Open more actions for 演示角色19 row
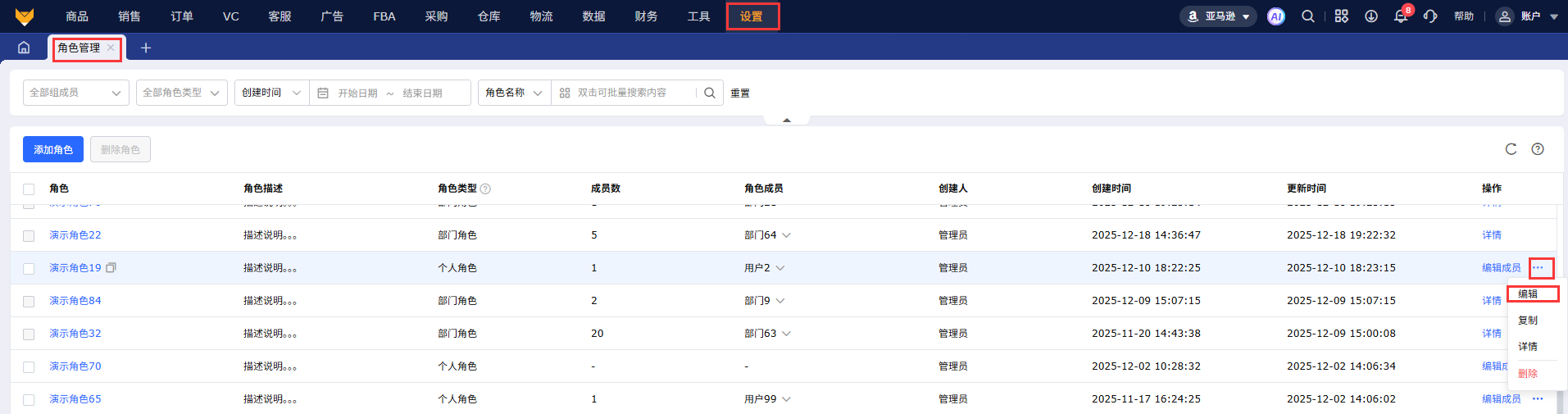 [x=1538, y=268]
